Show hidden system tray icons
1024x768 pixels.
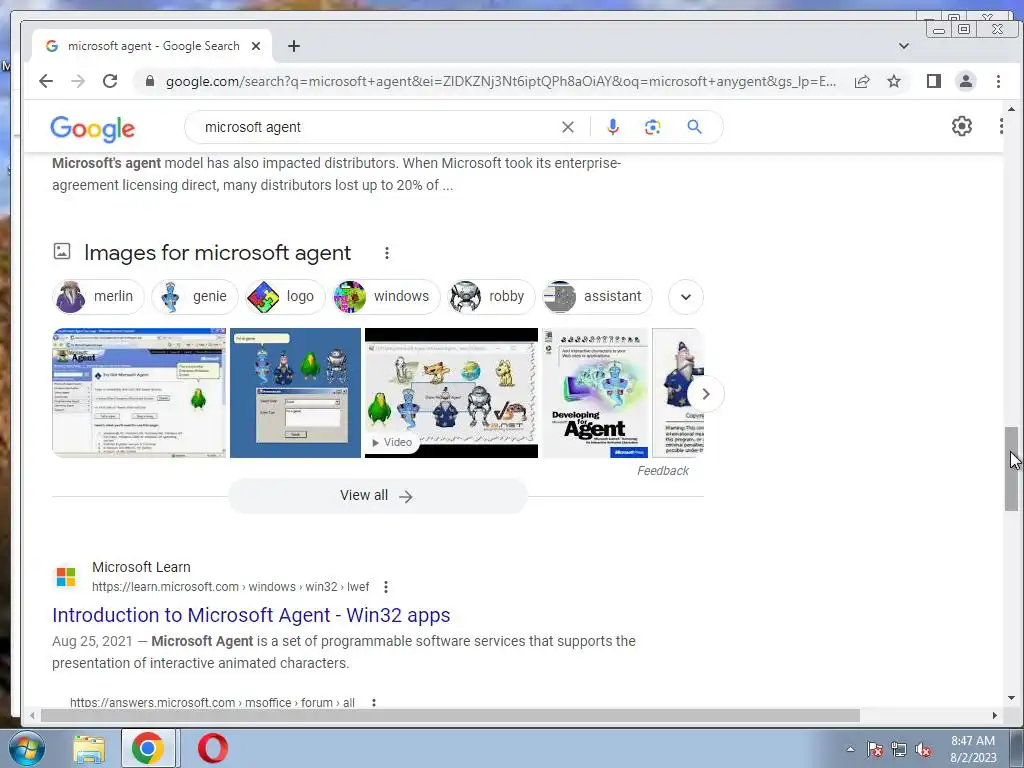(x=850, y=749)
